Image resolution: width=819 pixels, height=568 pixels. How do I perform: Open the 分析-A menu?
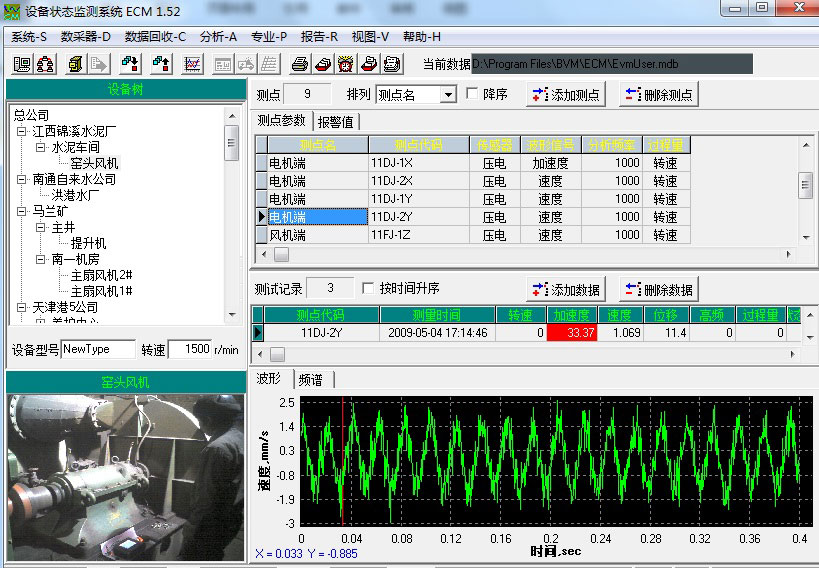218,36
